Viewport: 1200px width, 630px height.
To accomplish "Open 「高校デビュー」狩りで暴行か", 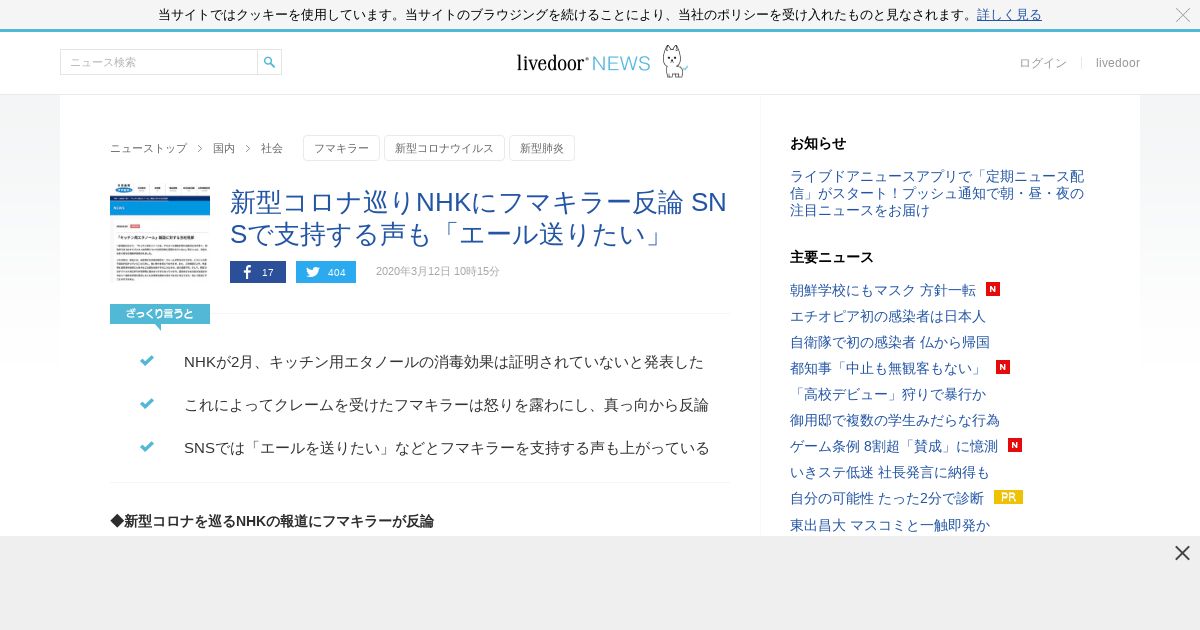I will click(x=888, y=394).
